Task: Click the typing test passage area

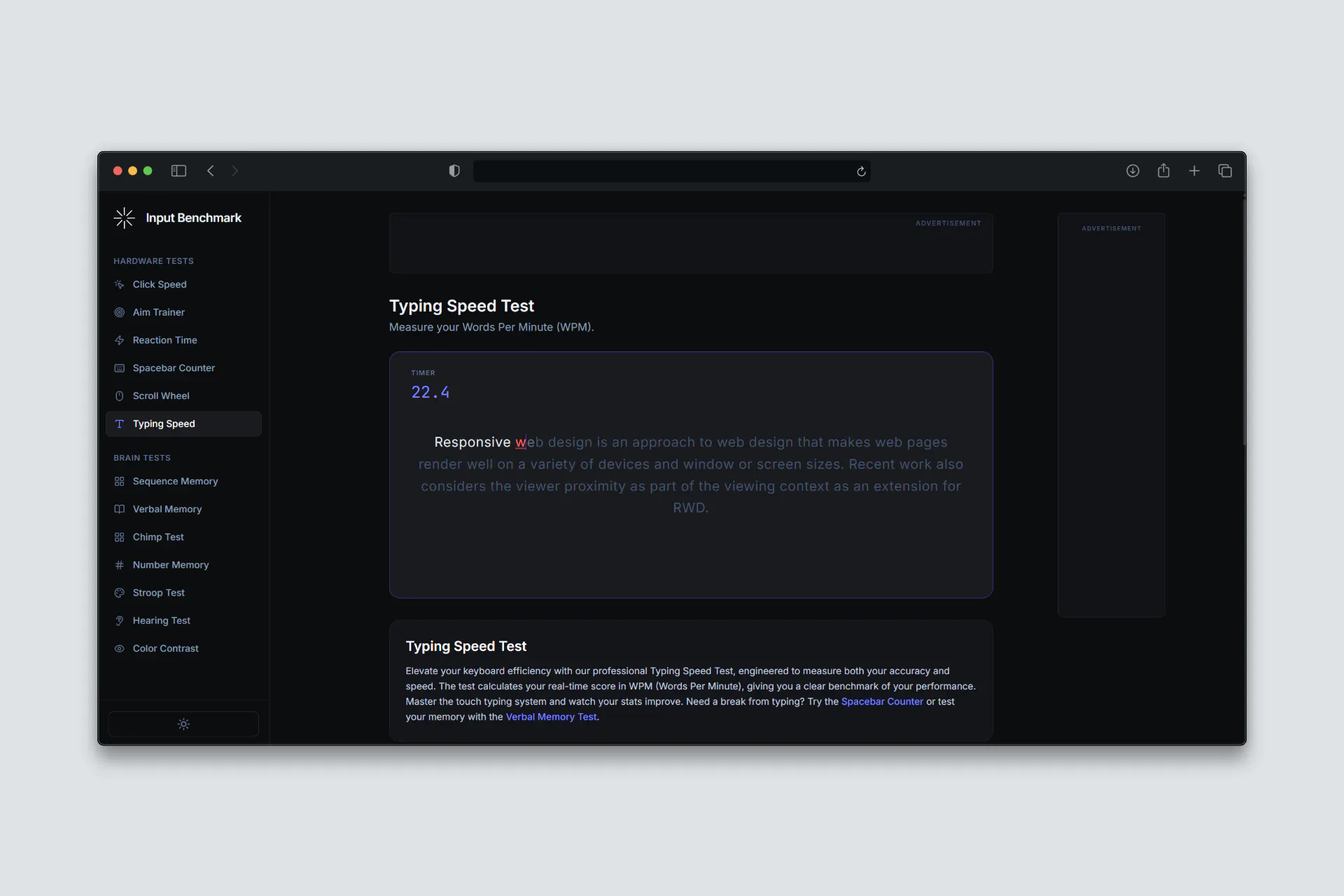Action: tap(691, 475)
